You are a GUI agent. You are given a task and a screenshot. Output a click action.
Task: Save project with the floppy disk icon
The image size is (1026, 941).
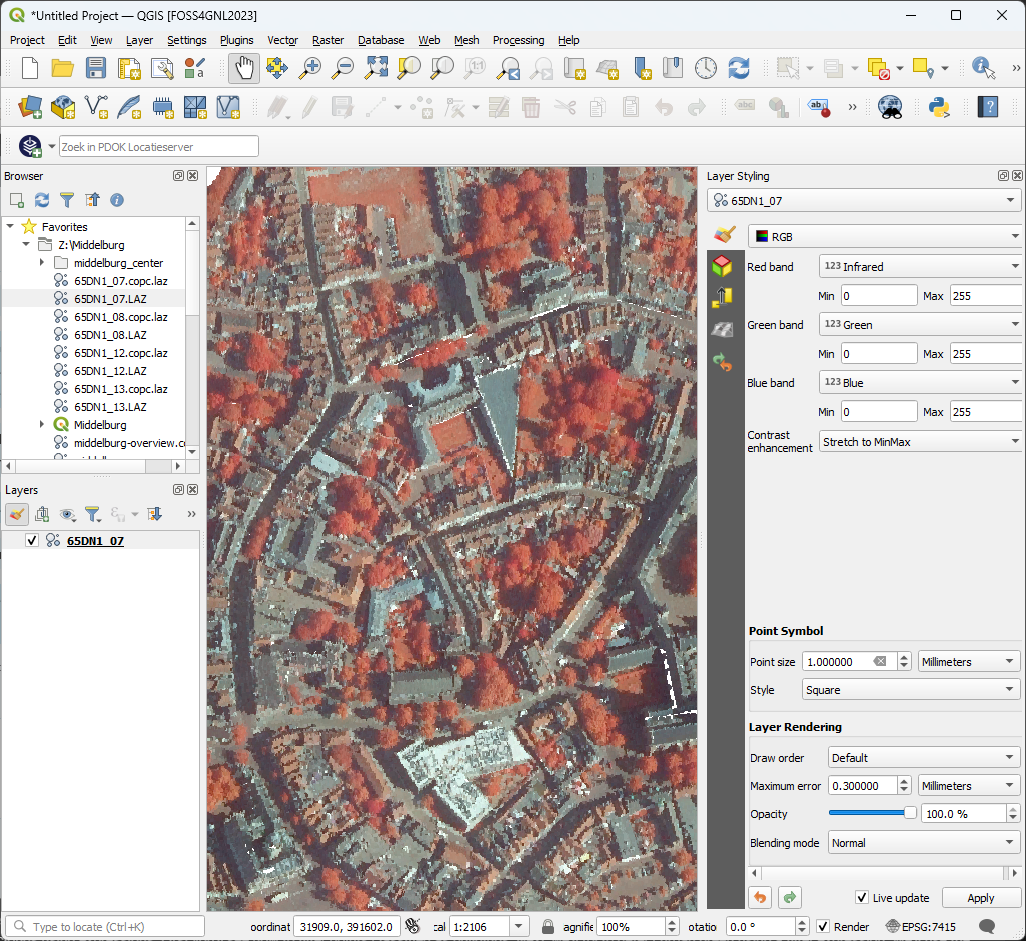point(96,68)
